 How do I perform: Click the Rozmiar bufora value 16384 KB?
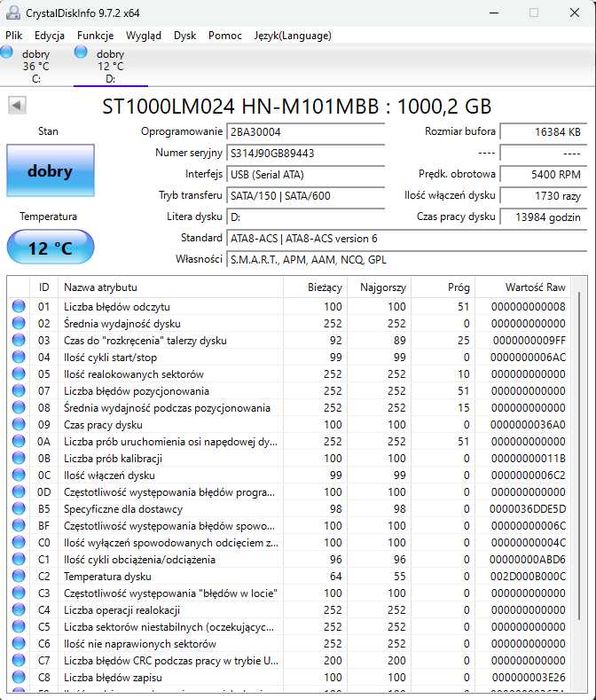(543, 132)
